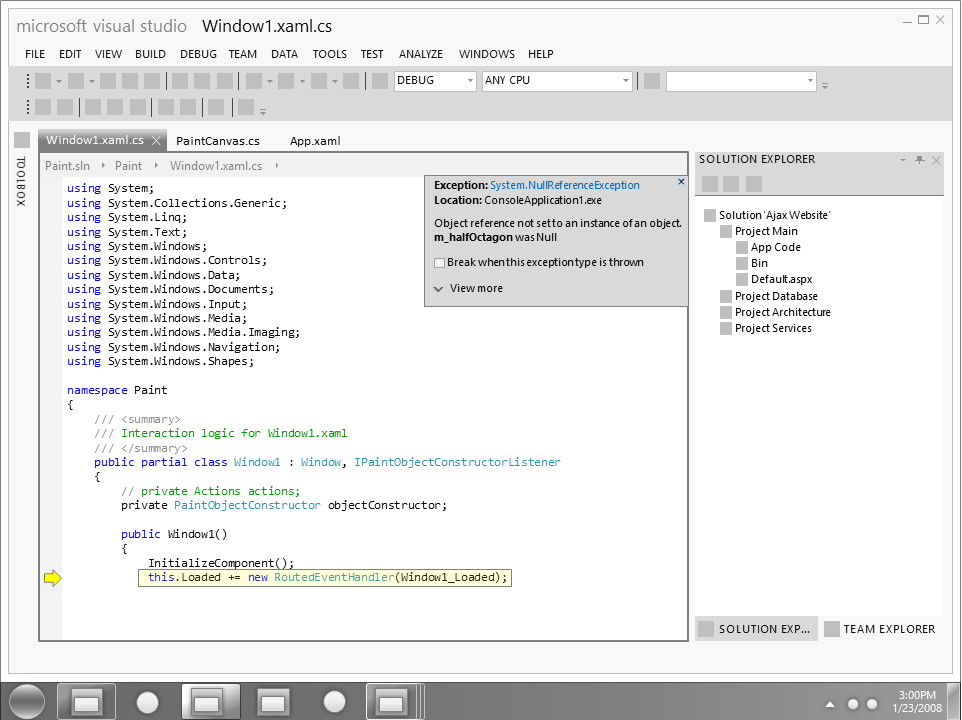
Task: Close the Window1.xaml.cs tab
Action: click(156, 140)
